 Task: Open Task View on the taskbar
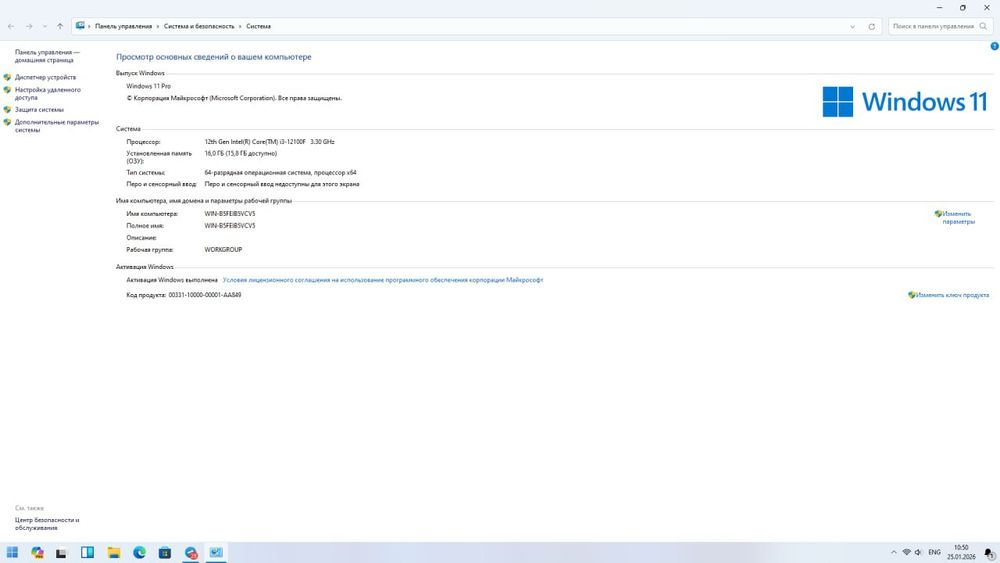[x=61, y=553]
